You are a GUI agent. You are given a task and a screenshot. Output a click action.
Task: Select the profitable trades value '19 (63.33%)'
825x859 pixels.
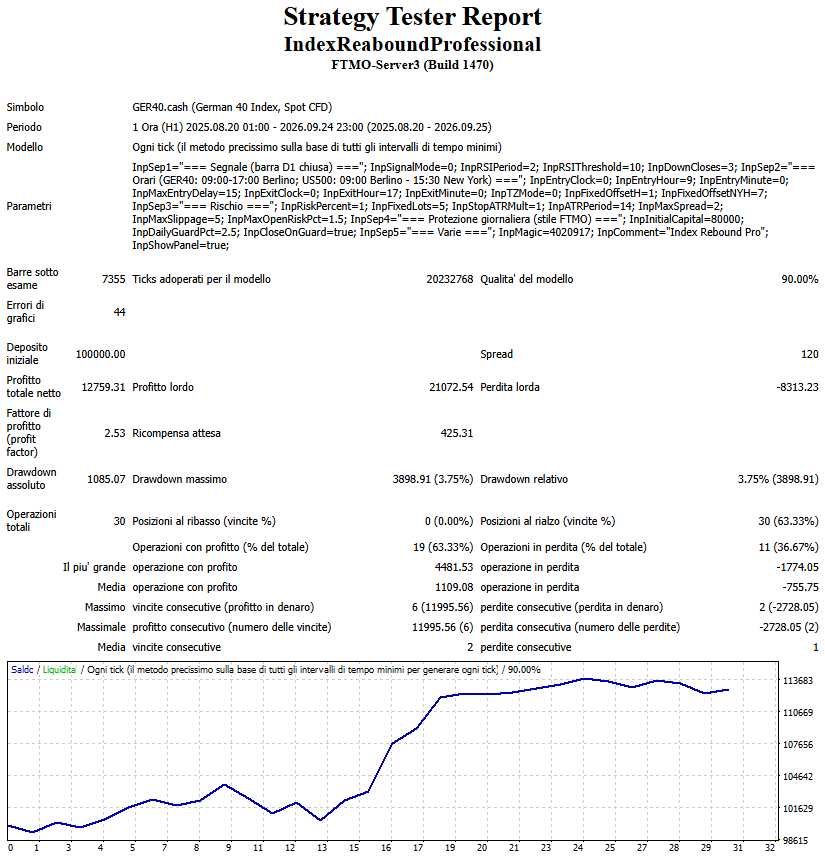pos(443,547)
